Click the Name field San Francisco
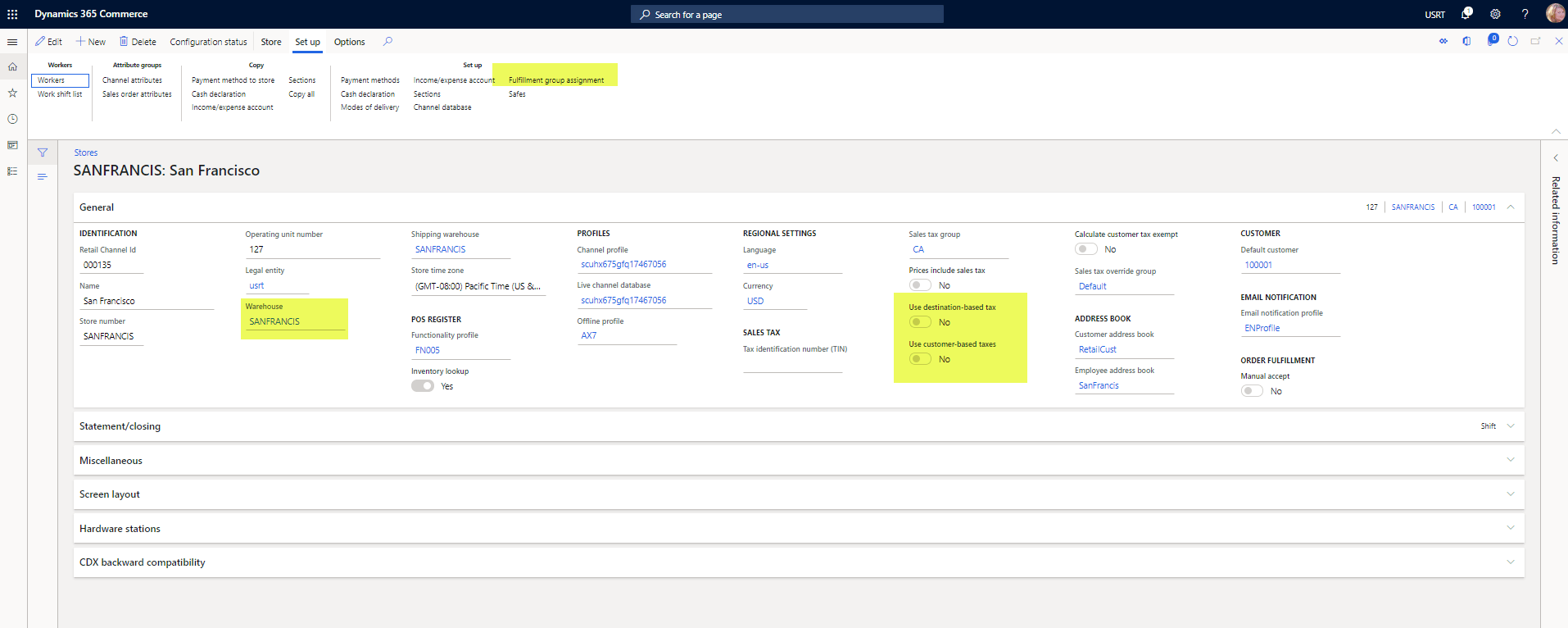This screenshot has height=628, width=1568. (147, 301)
